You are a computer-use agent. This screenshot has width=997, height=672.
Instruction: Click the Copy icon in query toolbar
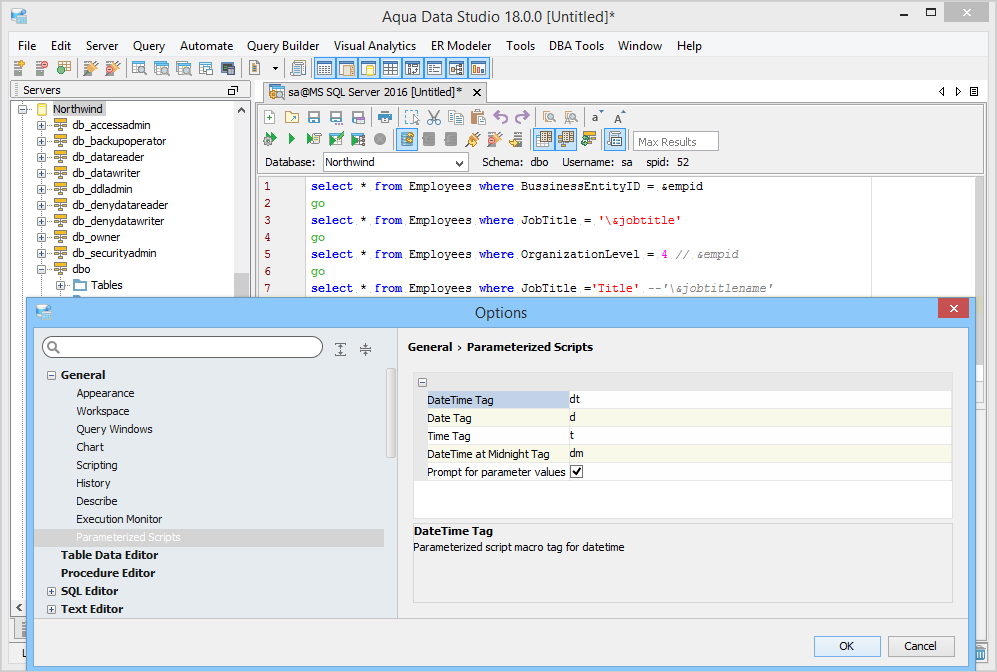[x=455, y=117]
